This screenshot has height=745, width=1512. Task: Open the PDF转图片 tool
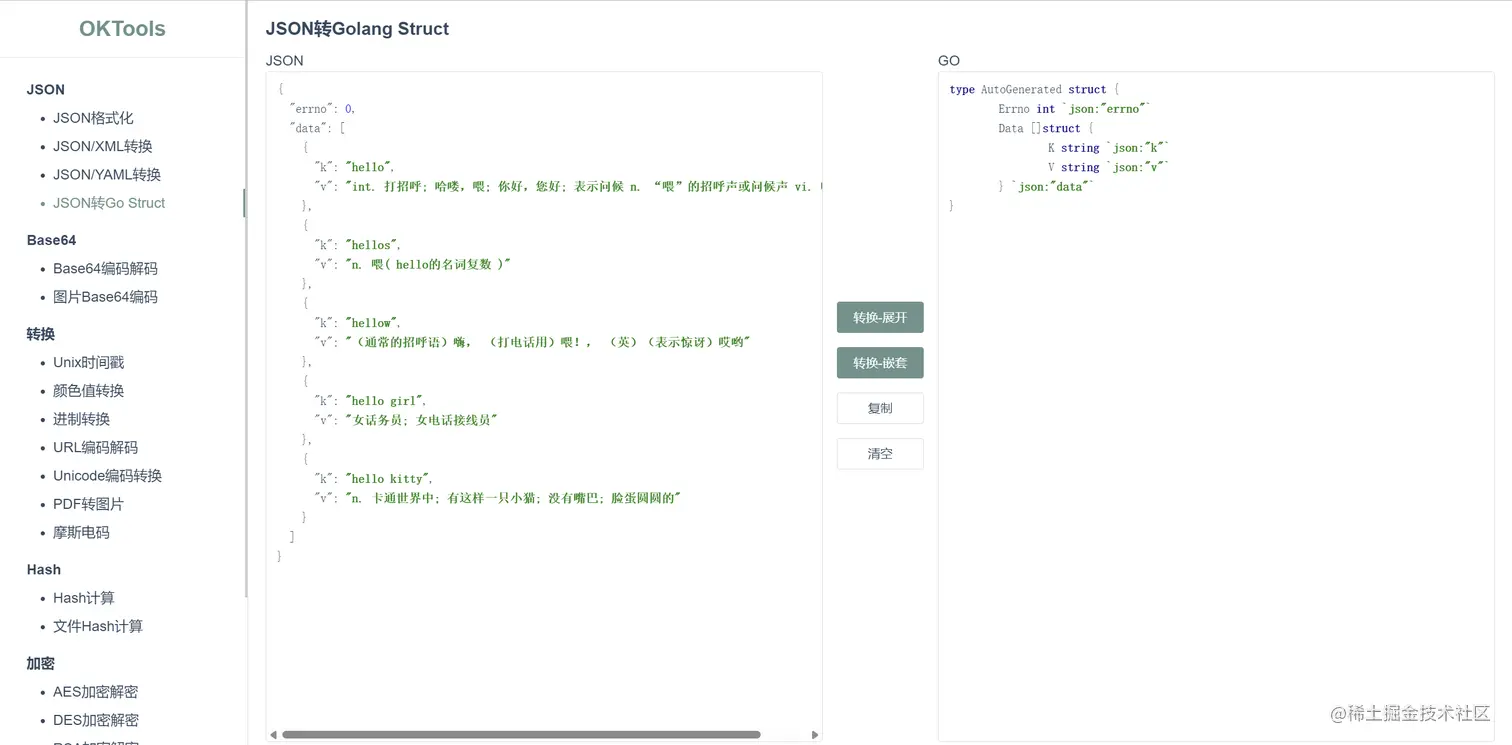click(x=88, y=504)
